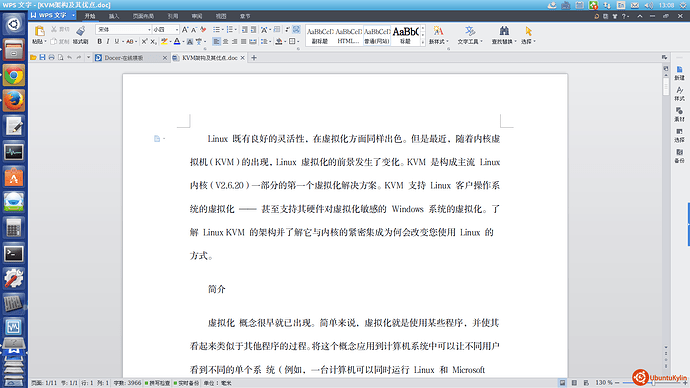Toggle bold formatting
Viewport: 690px width, 388px height.
click(x=99, y=41)
